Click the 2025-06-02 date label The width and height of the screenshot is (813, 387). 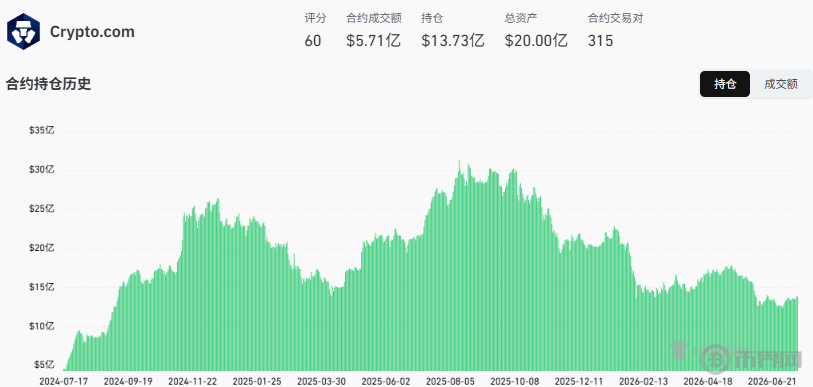pyautogui.click(x=386, y=381)
